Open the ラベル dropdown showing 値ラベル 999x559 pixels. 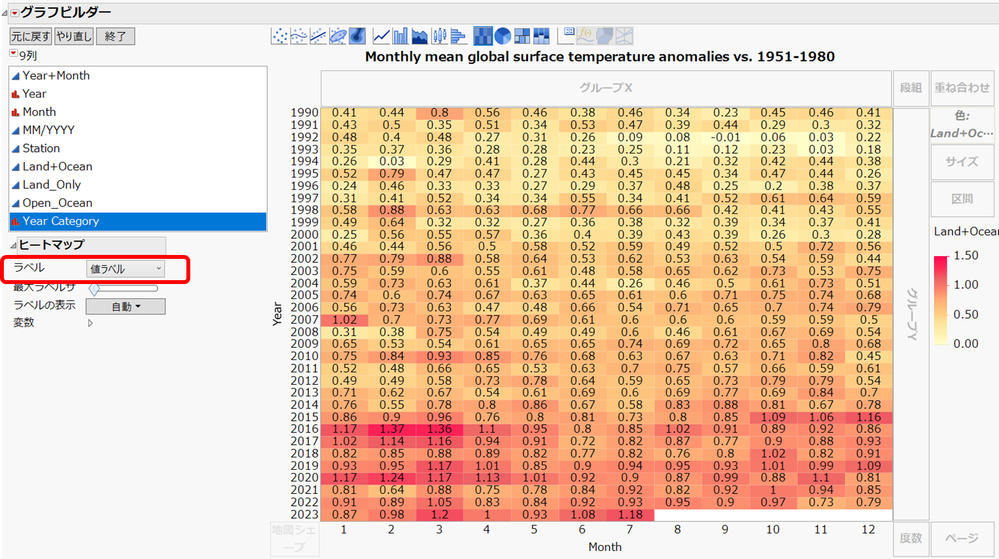click(125, 269)
